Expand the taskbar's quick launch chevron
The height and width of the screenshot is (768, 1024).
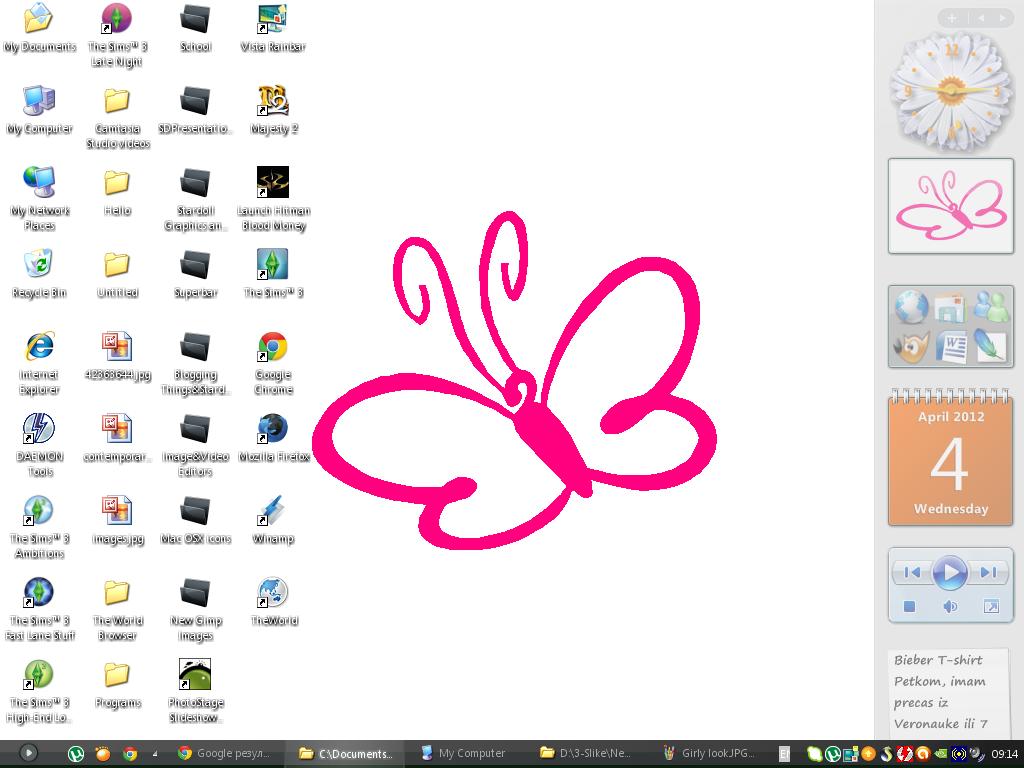(x=155, y=753)
